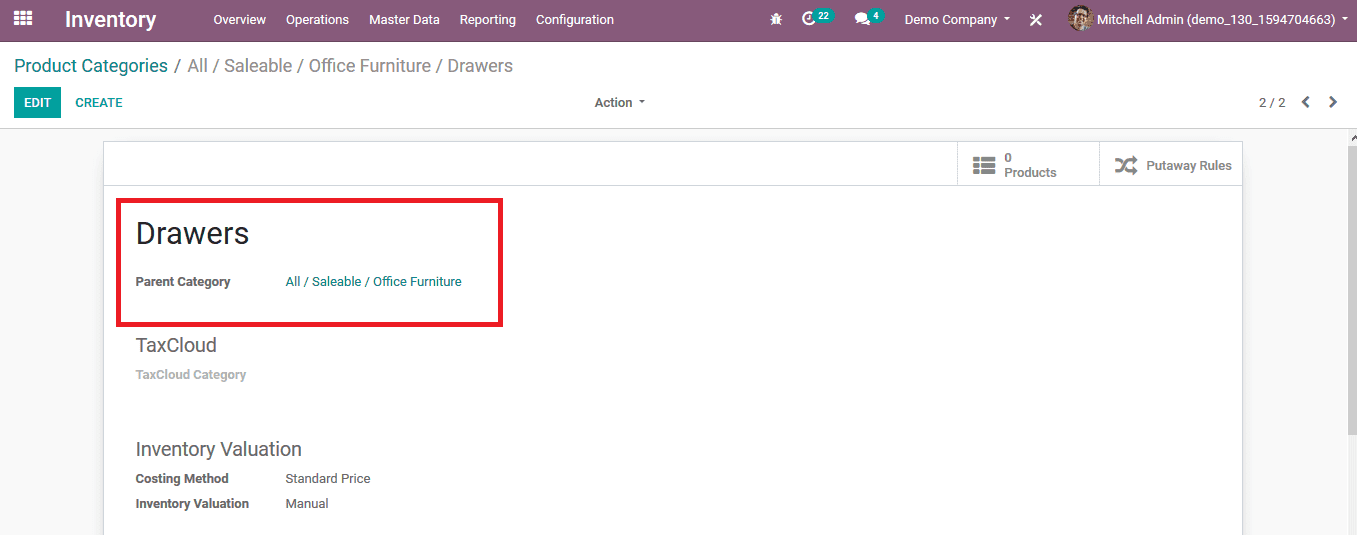Open 0 Products stat button
1357x535 pixels.
1028,164
